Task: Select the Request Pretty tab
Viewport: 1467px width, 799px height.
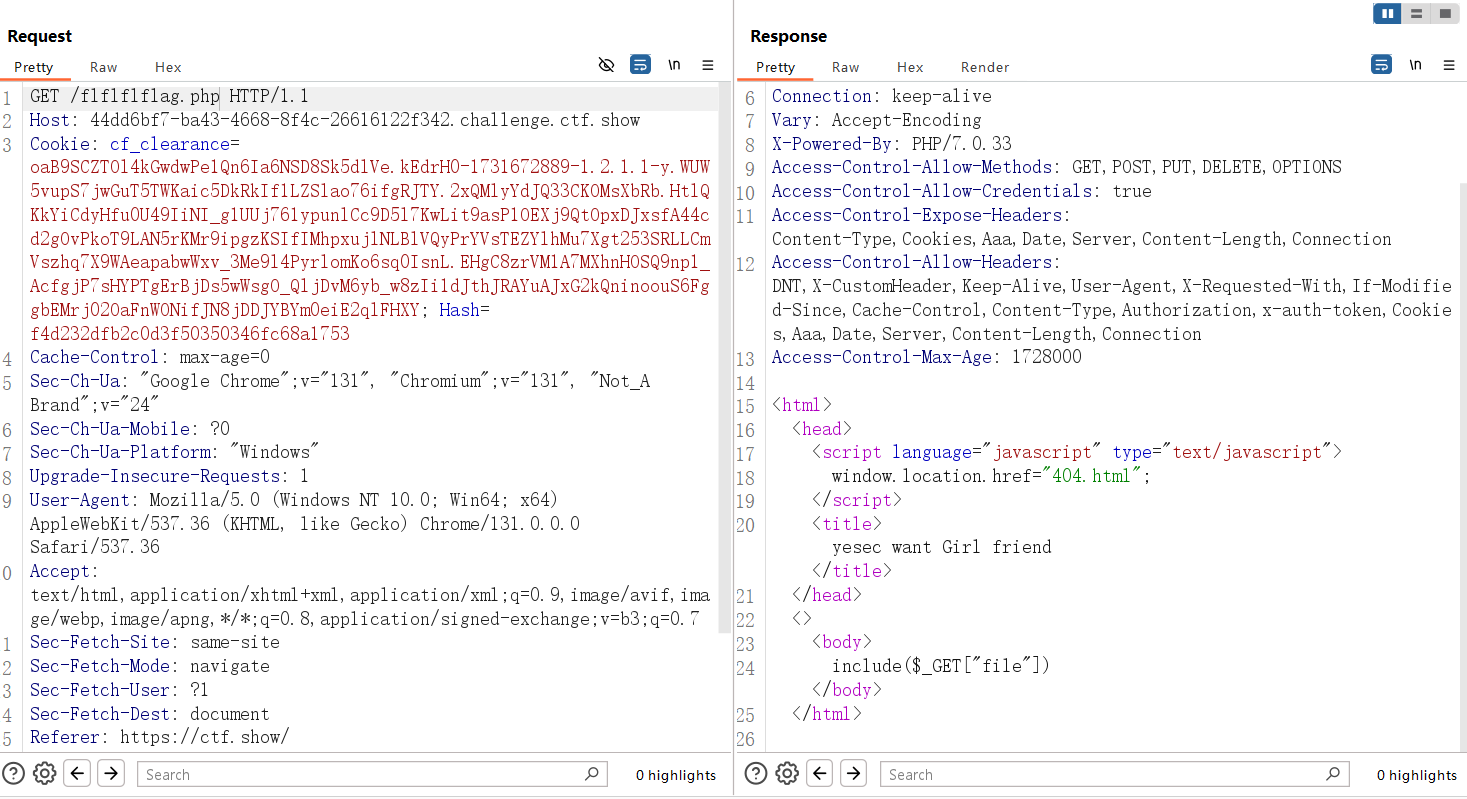Action: 34,67
